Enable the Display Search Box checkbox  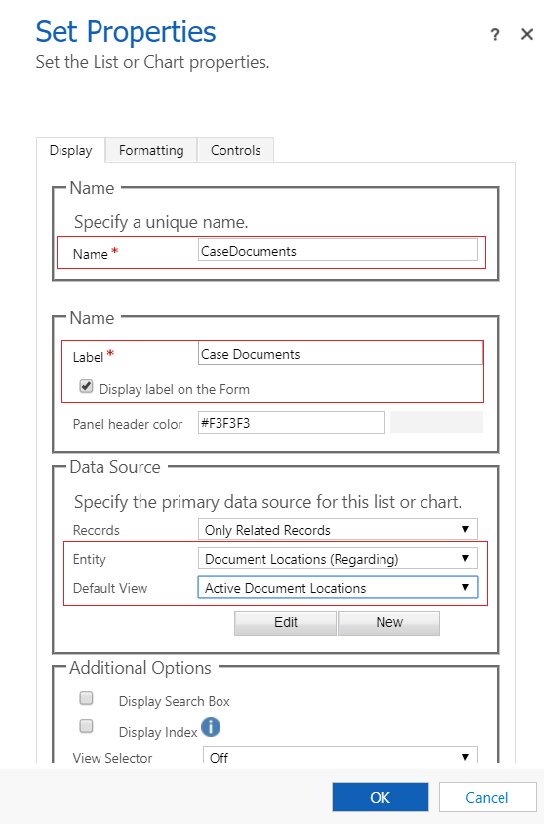pyautogui.click(x=86, y=698)
